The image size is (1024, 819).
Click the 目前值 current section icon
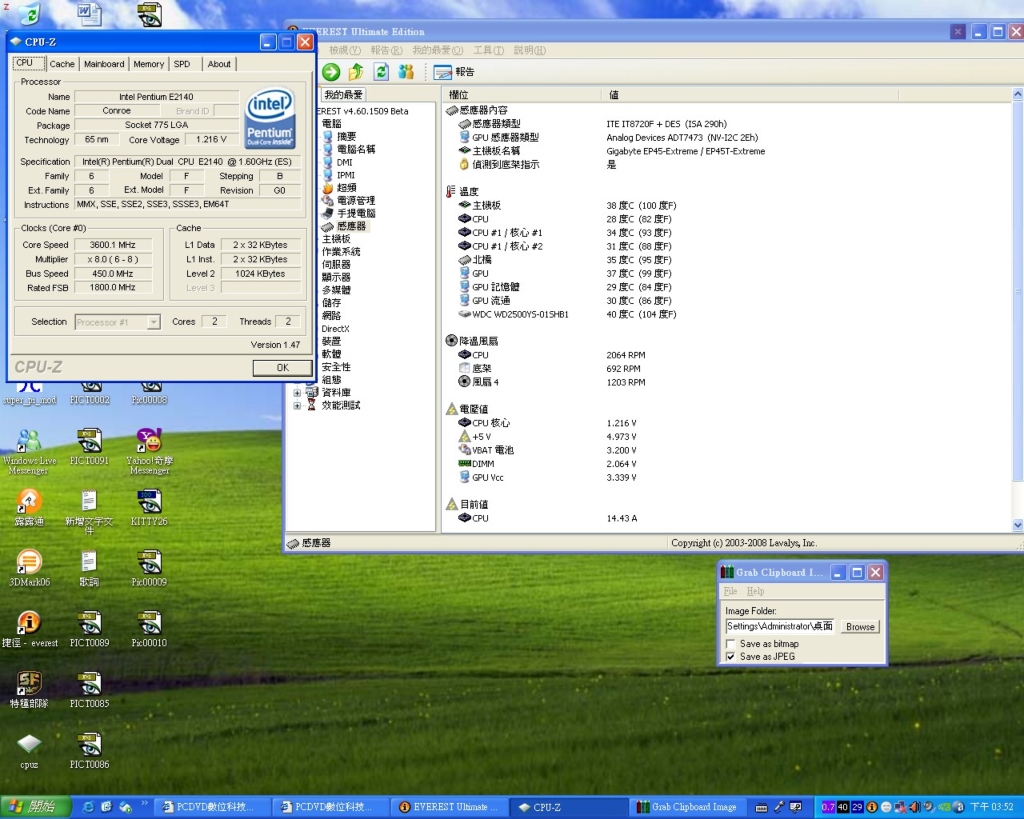point(451,504)
